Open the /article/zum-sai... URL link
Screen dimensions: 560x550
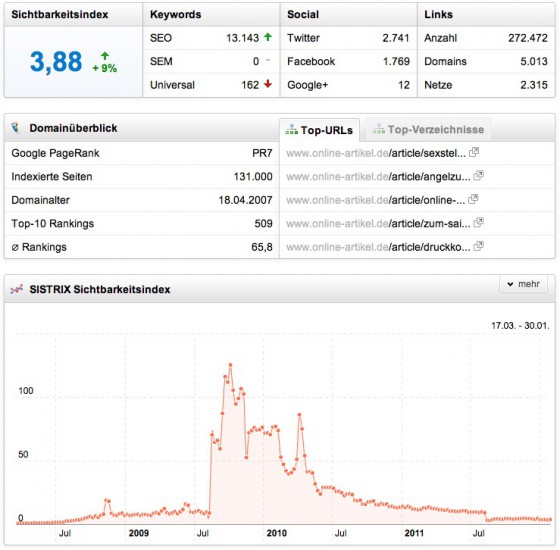click(378, 224)
